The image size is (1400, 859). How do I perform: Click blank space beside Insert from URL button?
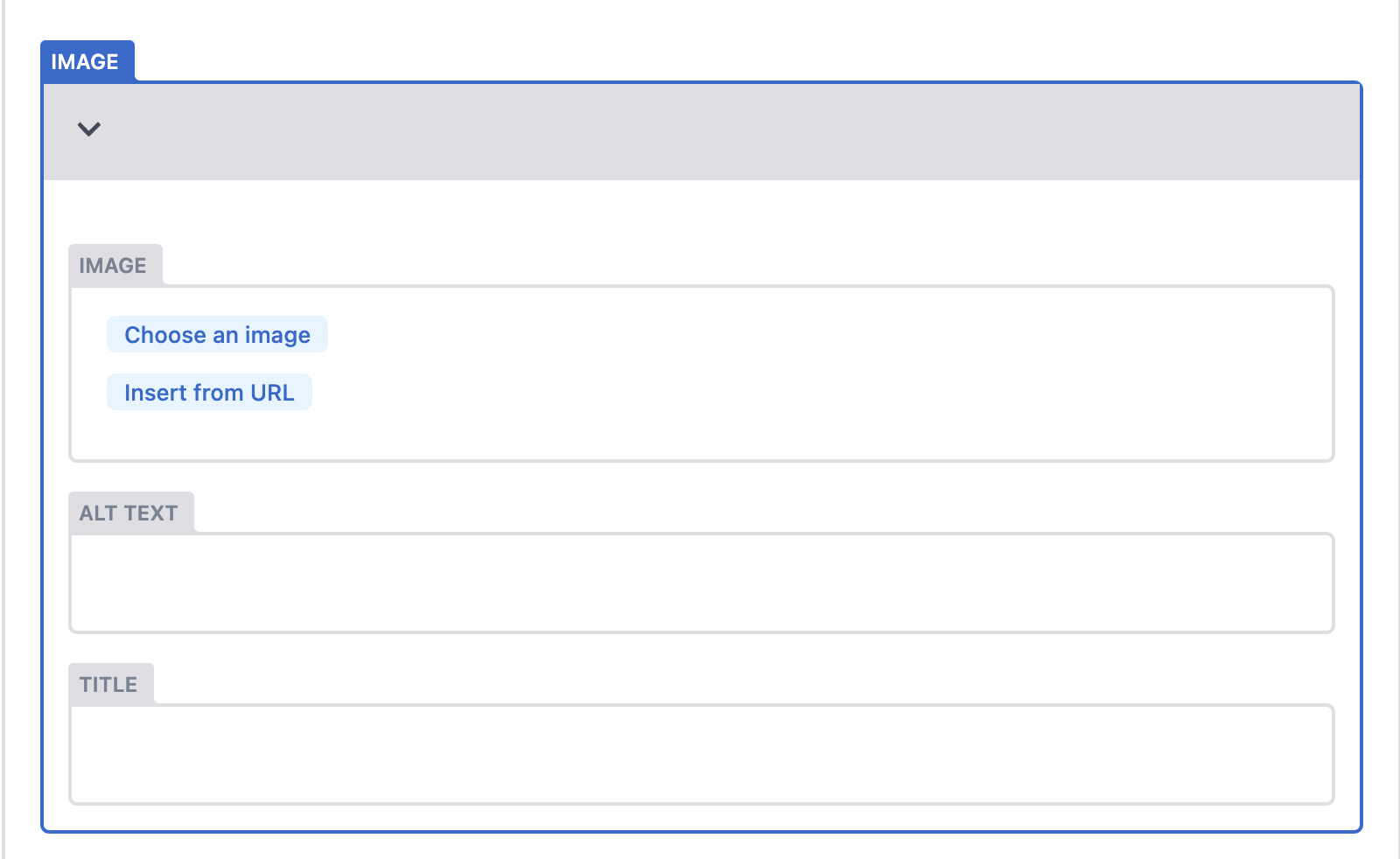pyautogui.click(x=700, y=393)
